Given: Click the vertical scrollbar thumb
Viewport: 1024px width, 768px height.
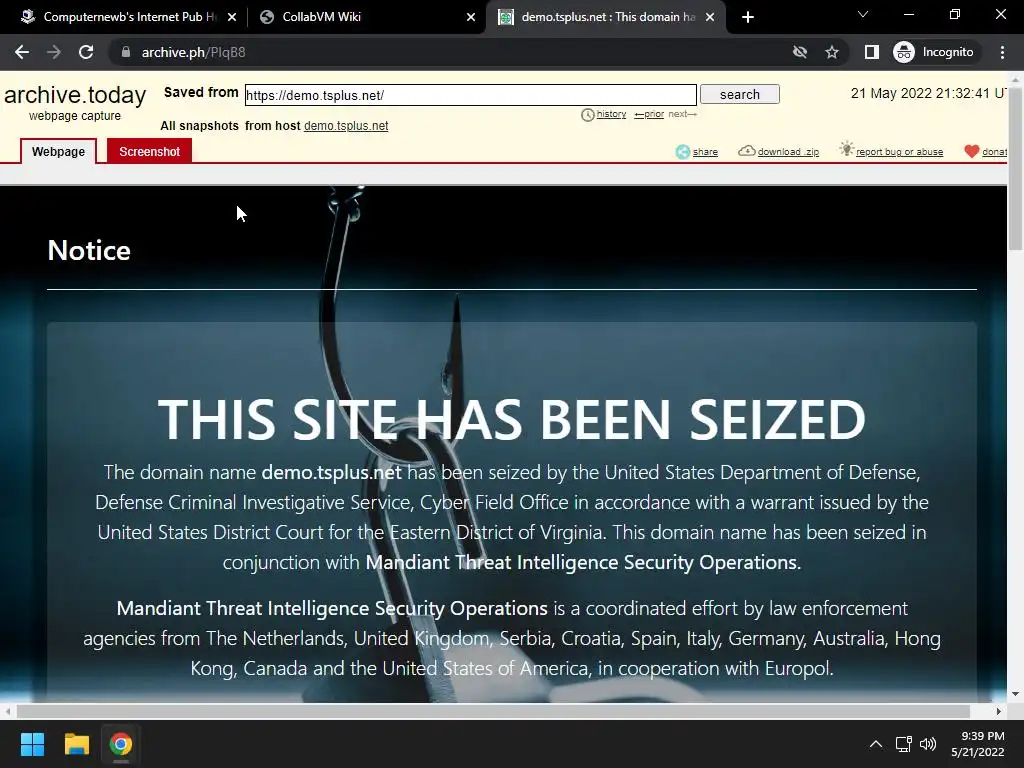Looking at the screenshot, I should point(1015,167).
